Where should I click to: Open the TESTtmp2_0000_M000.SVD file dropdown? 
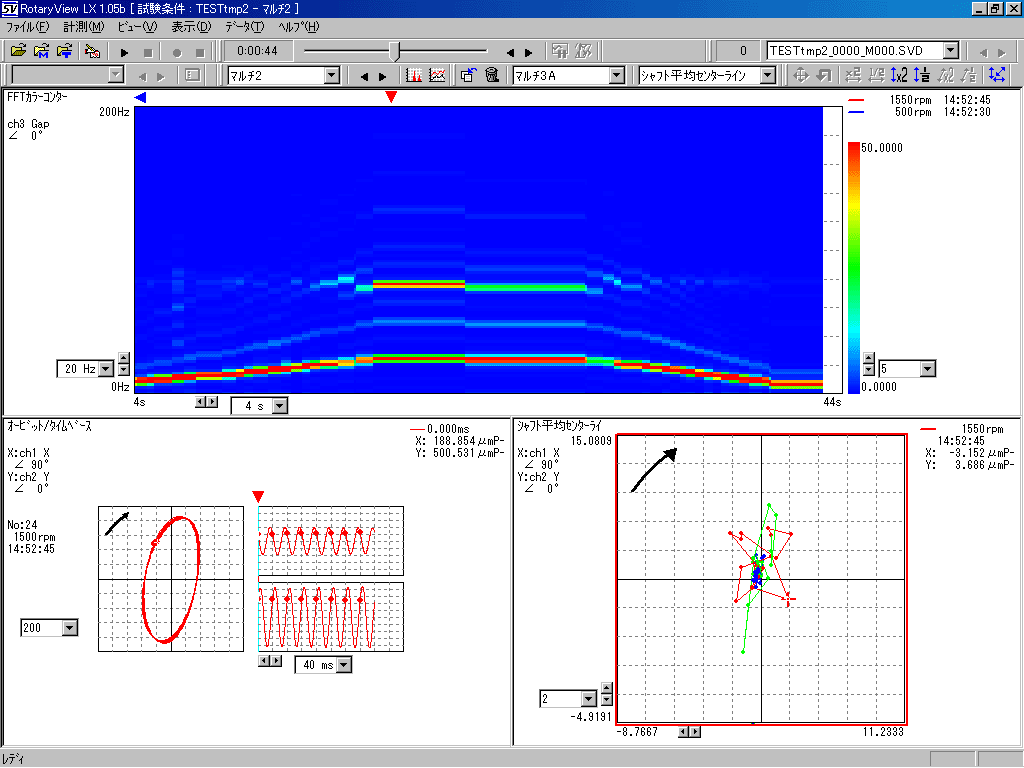(x=951, y=50)
